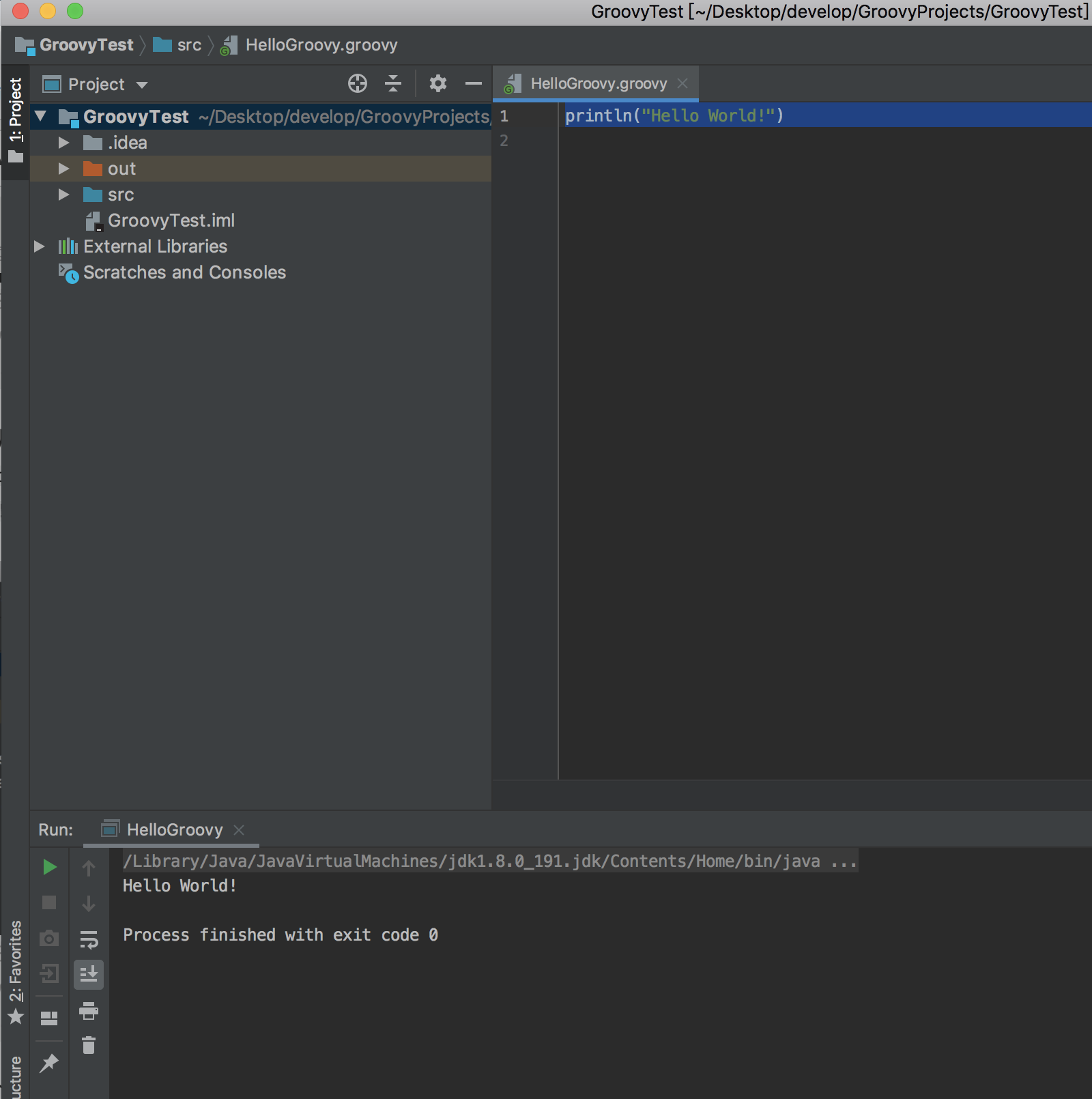Click the Locate/Scroll from Source crosshair icon
Viewport: 1092px width, 1099px height.
click(358, 83)
